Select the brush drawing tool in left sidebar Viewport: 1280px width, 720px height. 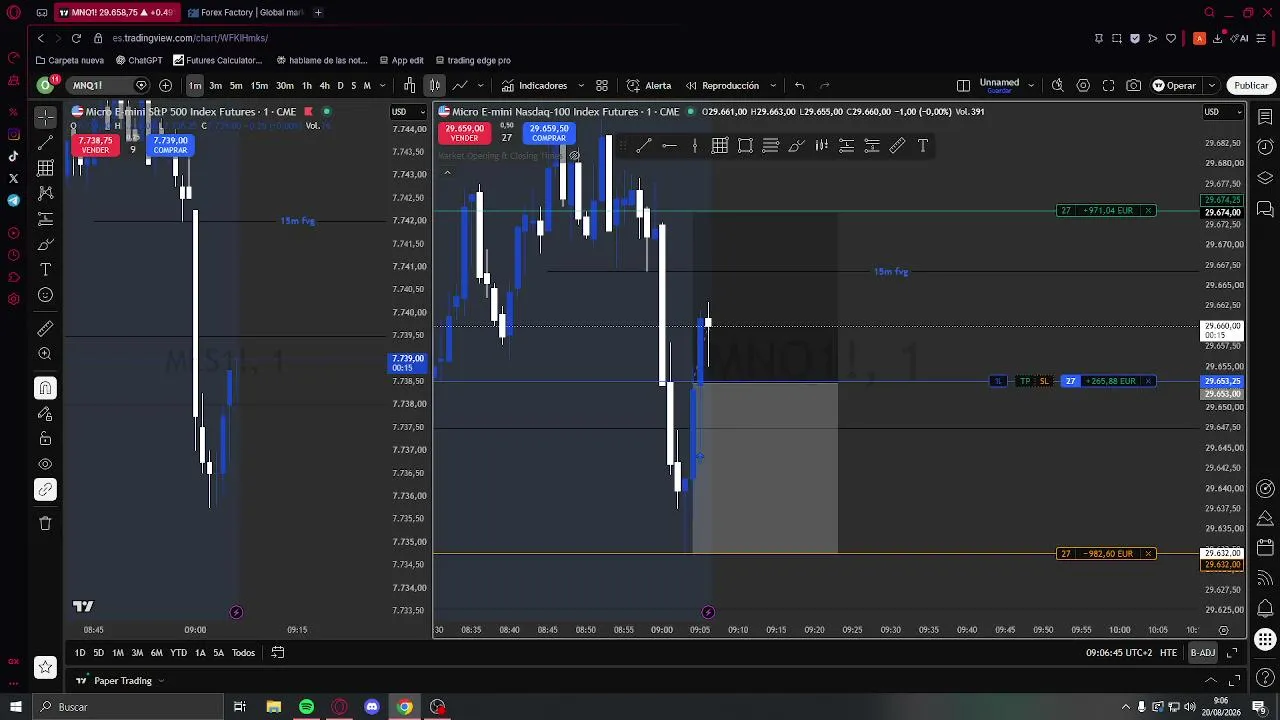tap(45, 244)
